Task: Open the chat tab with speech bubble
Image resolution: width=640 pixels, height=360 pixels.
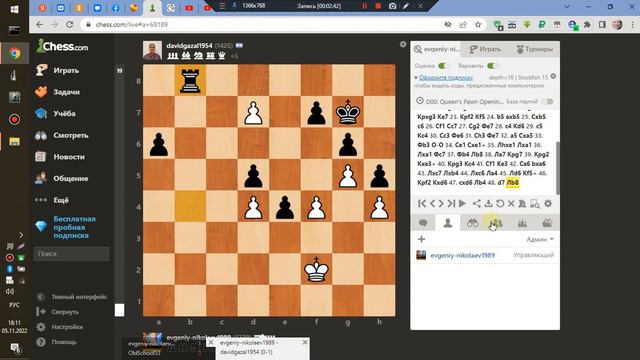Action: click(423, 223)
